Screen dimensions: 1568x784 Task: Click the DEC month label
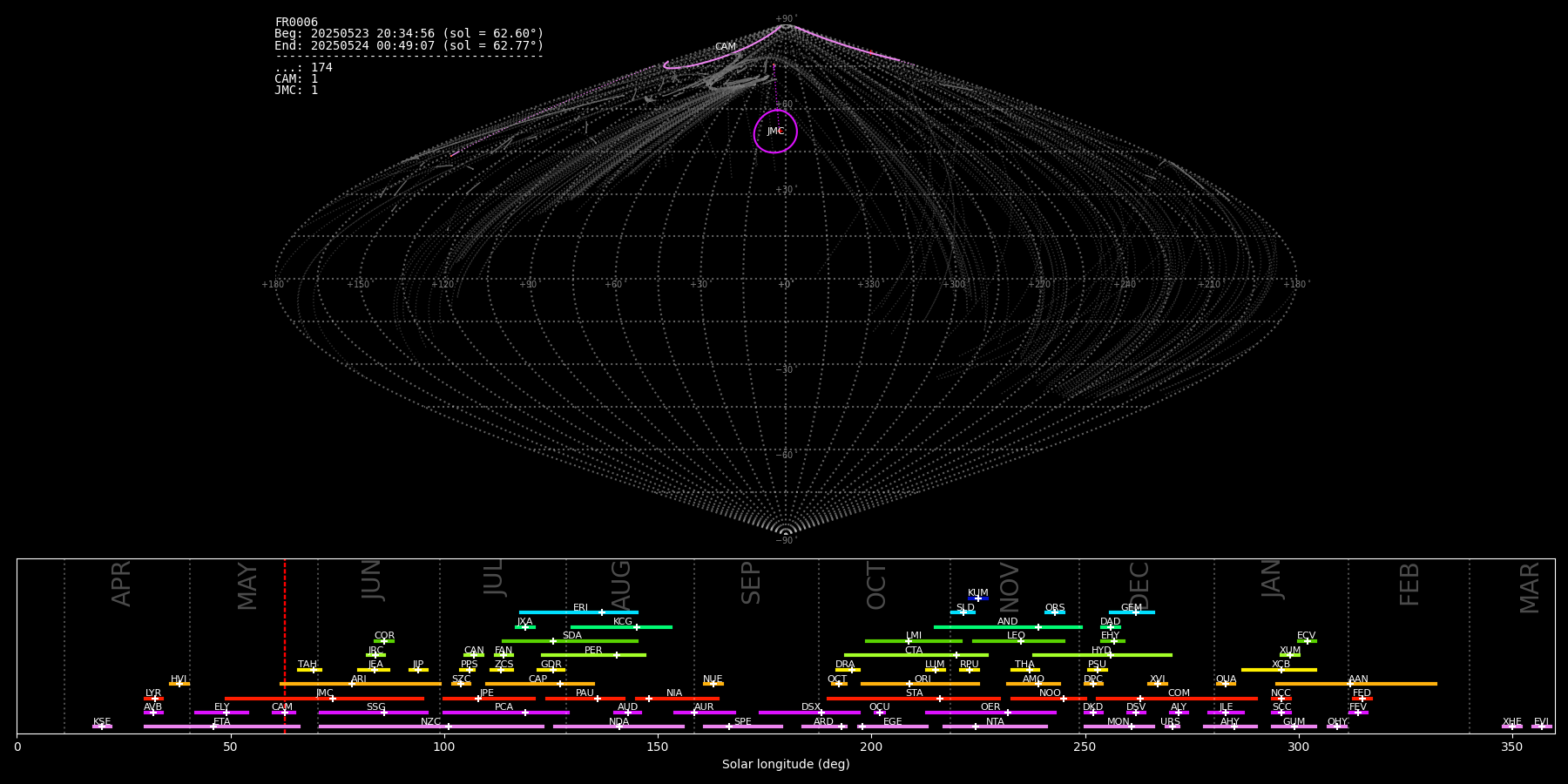1139,586
